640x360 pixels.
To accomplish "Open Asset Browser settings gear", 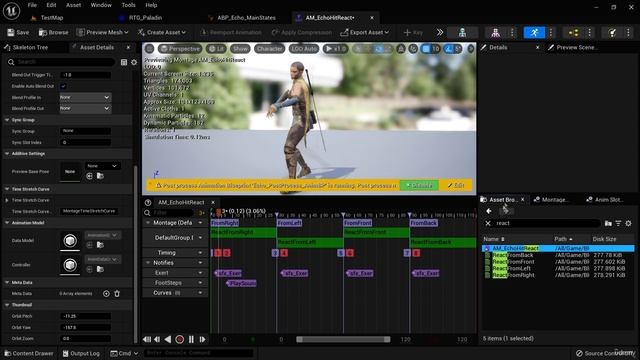I will click(x=629, y=223).
